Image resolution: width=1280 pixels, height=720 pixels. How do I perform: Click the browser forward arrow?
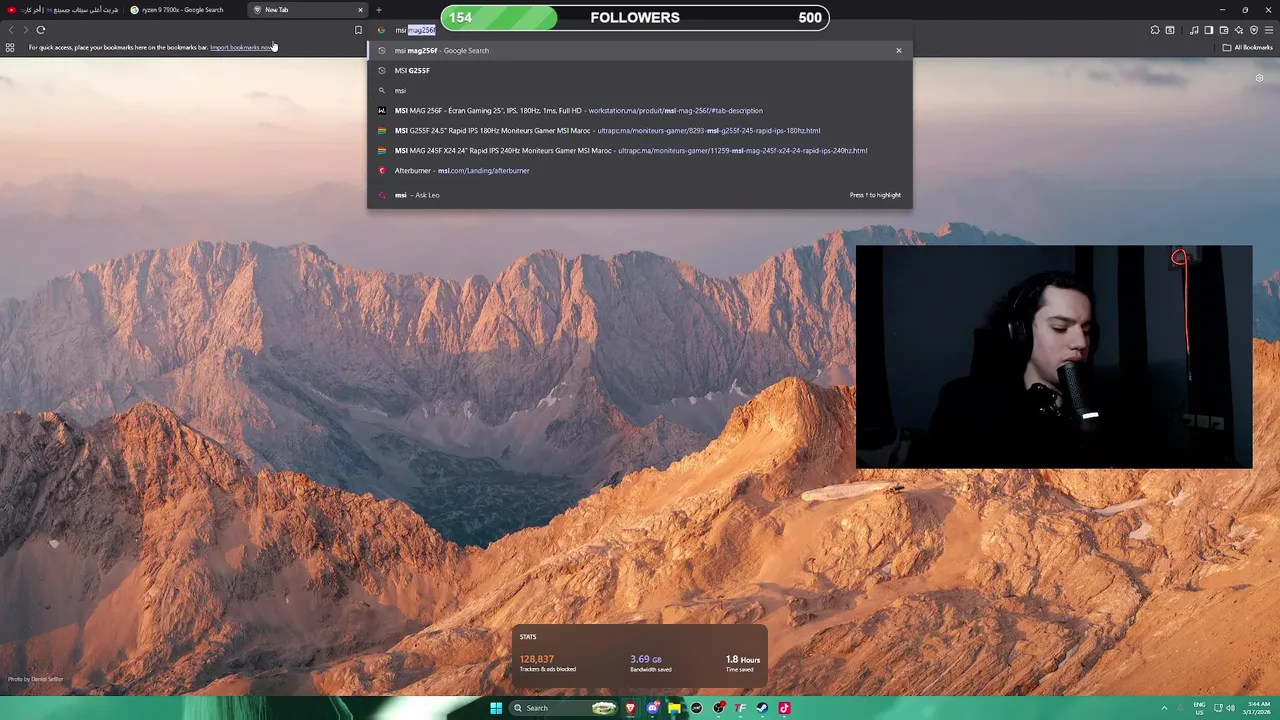click(x=26, y=30)
